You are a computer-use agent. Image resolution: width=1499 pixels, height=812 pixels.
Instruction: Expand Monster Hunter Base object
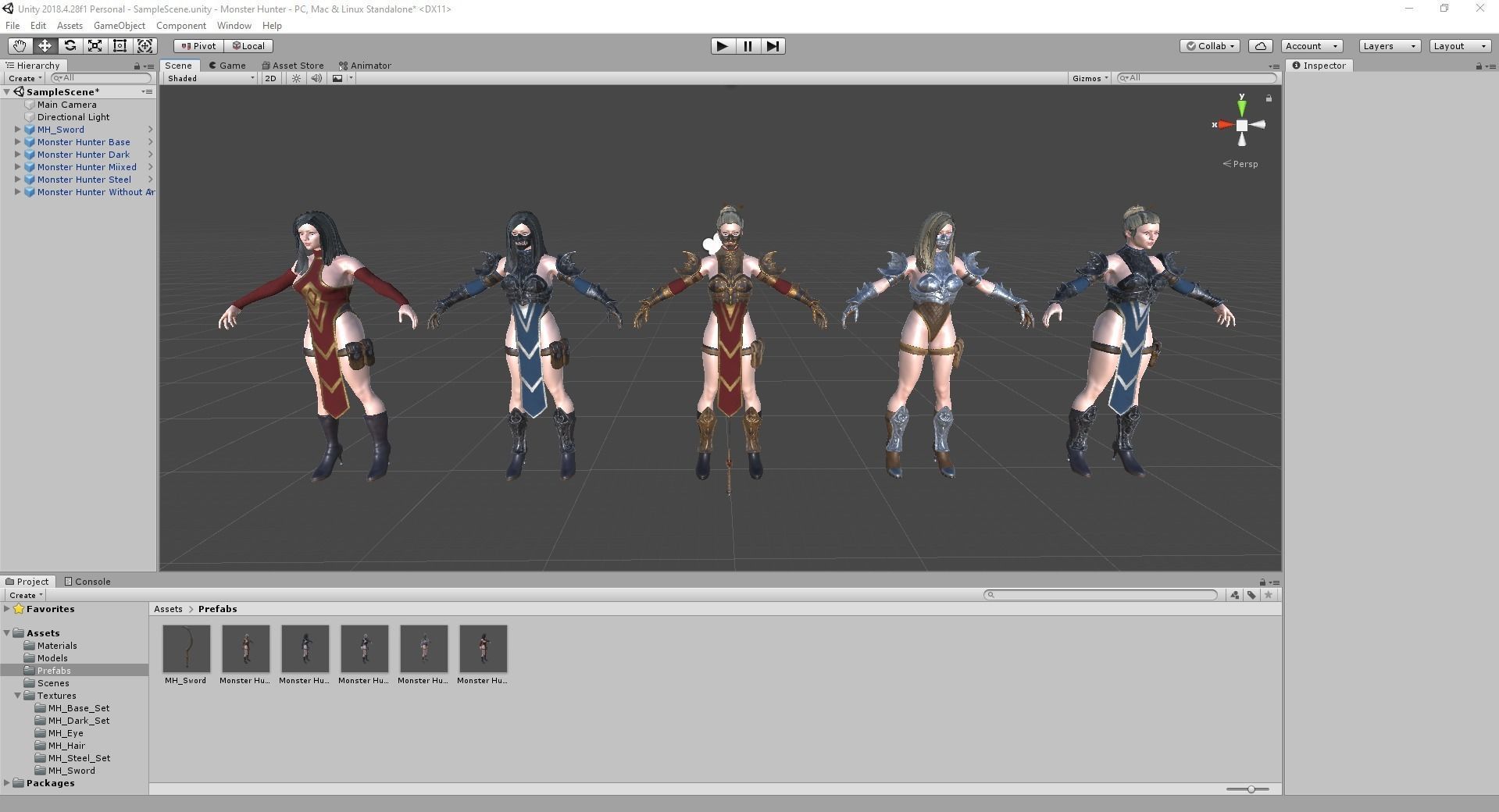coord(17,142)
